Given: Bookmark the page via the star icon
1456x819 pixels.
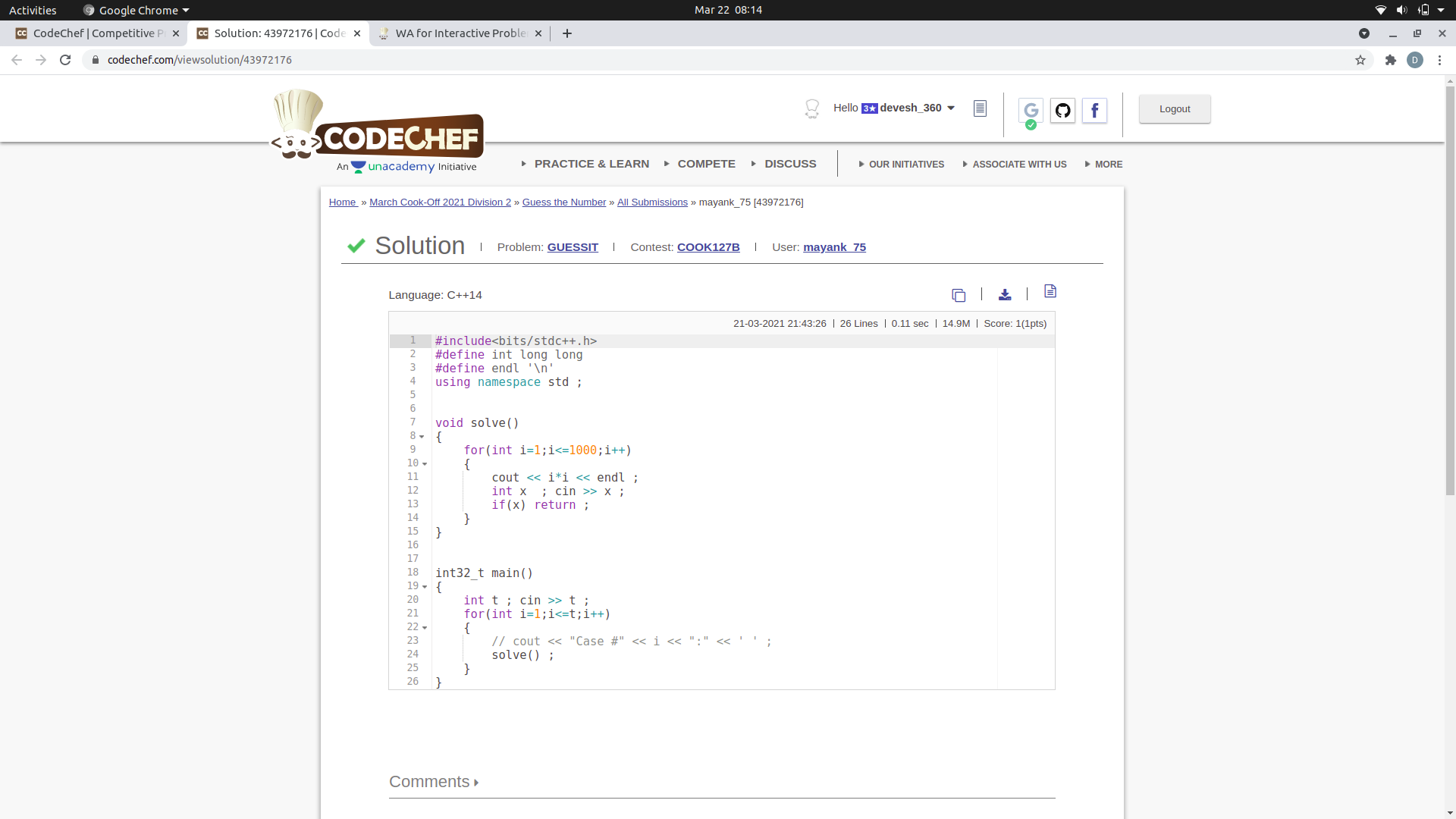Looking at the screenshot, I should coord(1360,59).
